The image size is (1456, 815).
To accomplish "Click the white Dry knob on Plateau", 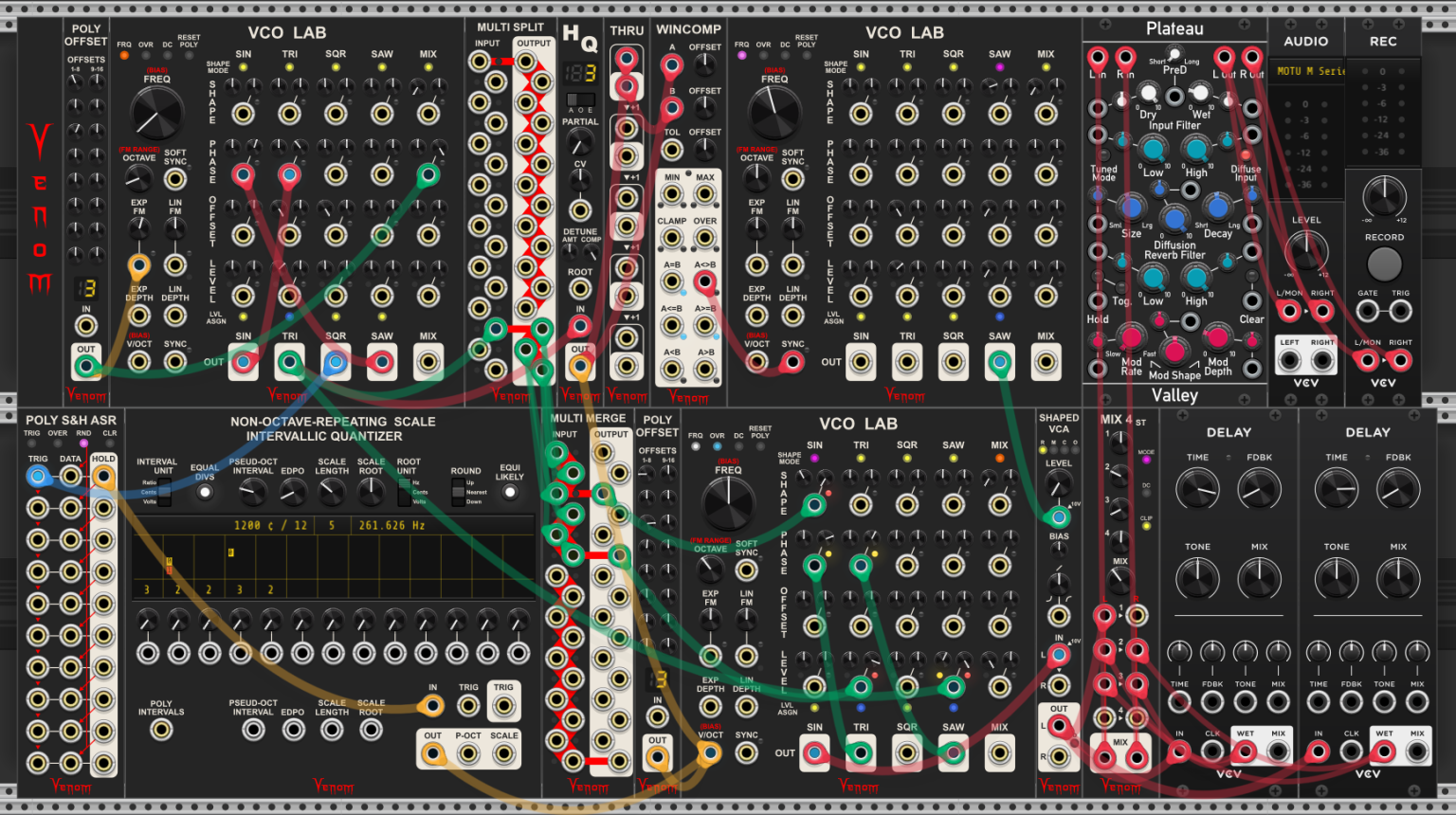I will click(x=1148, y=93).
